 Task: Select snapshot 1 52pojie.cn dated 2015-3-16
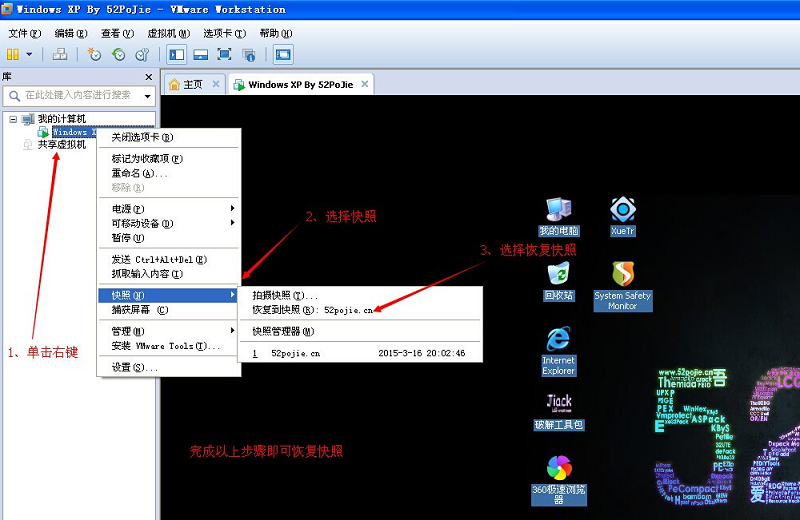(360, 353)
